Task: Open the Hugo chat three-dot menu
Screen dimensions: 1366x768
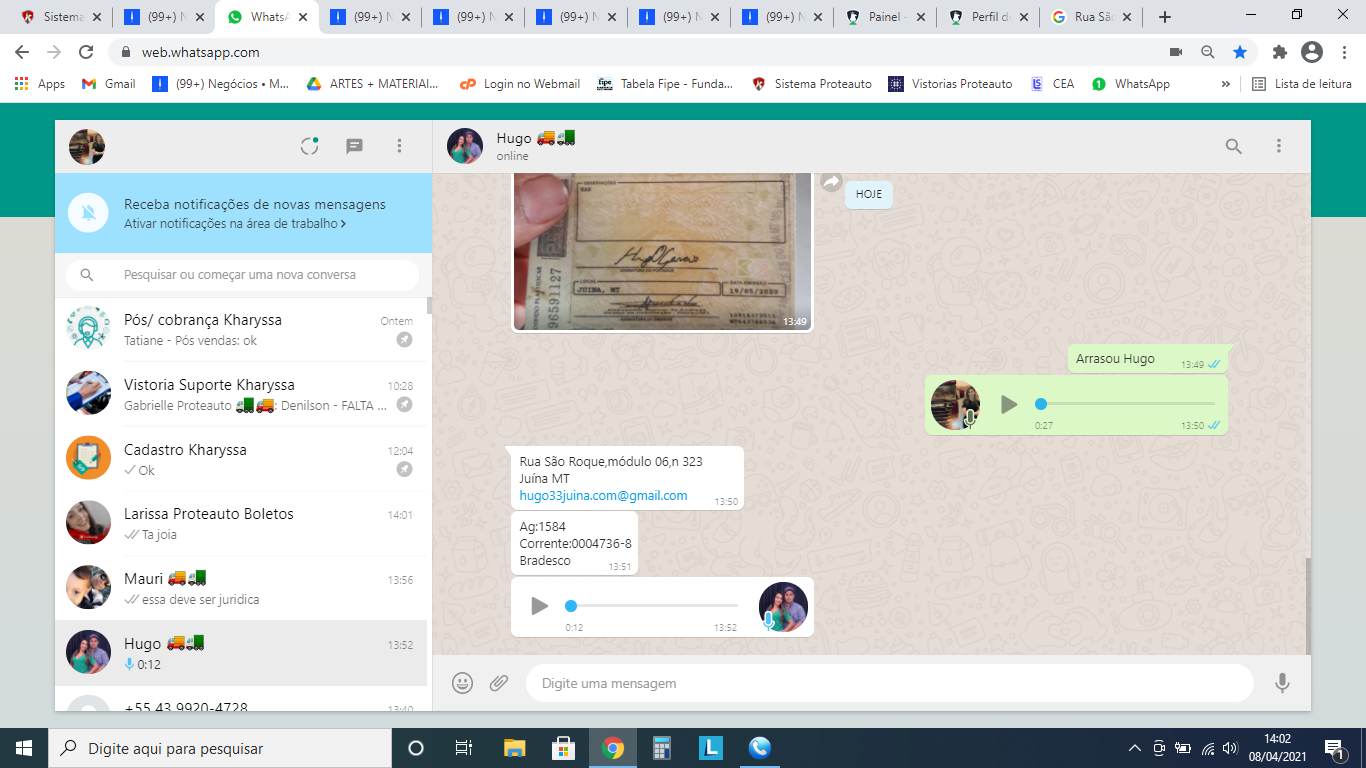Action: (1278, 146)
